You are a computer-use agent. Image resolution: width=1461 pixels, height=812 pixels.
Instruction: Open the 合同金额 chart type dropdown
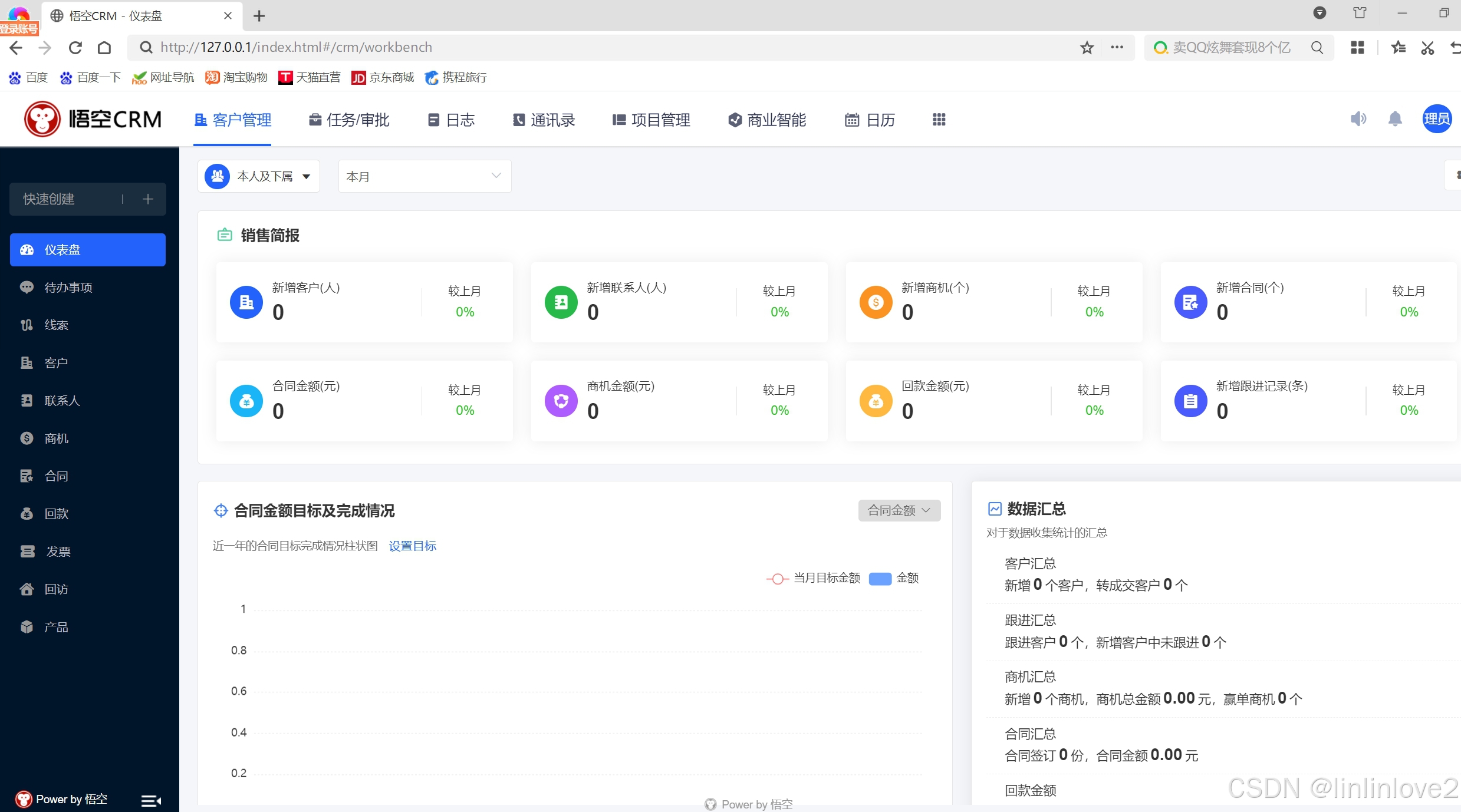pyautogui.click(x=899, y=510)
